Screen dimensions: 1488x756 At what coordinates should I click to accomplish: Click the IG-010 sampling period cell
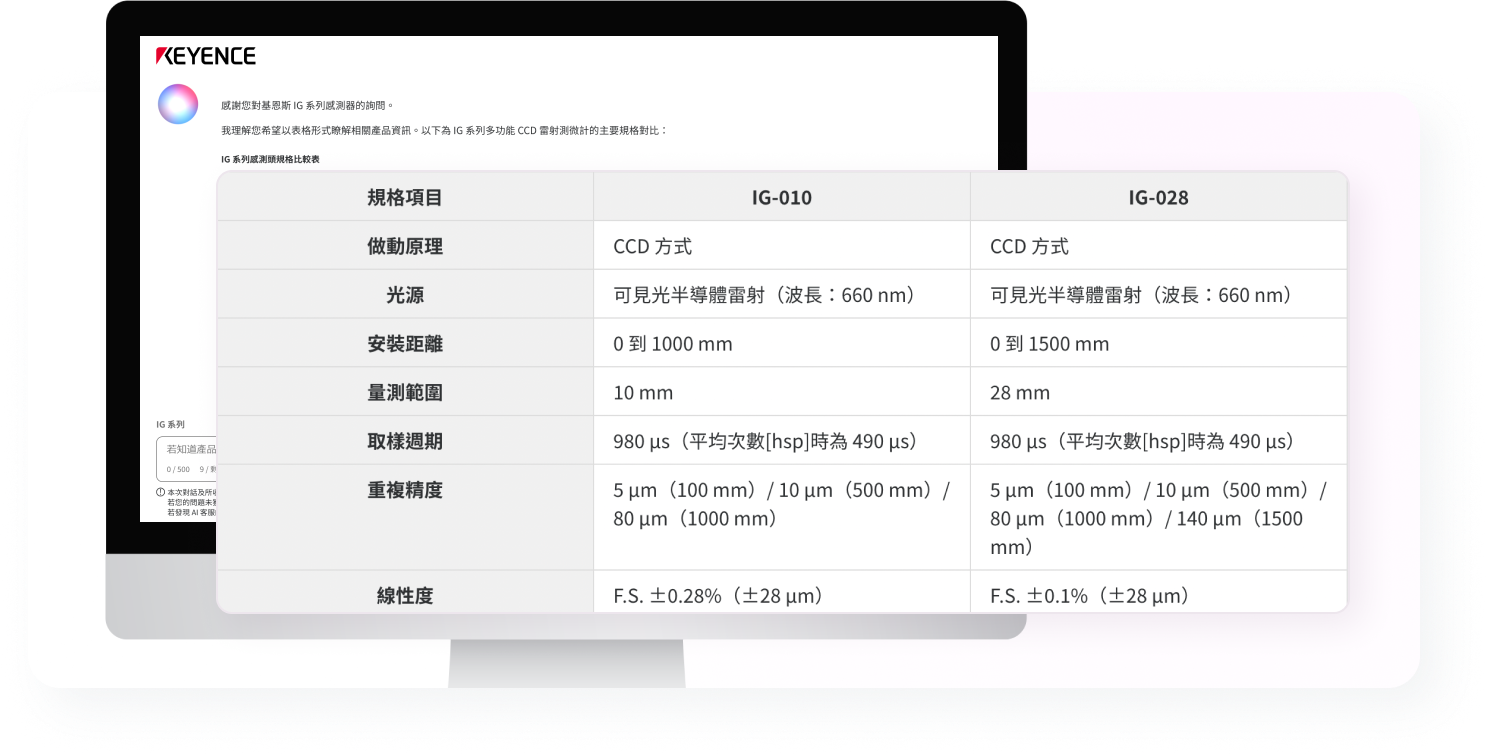pyautogui.click(x=782, y=441)
